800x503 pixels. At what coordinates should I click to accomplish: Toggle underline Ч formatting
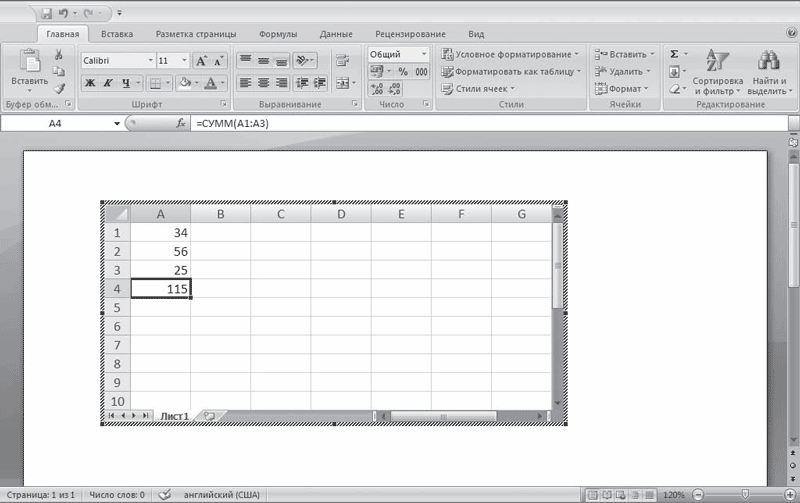(x=126, y=83)
